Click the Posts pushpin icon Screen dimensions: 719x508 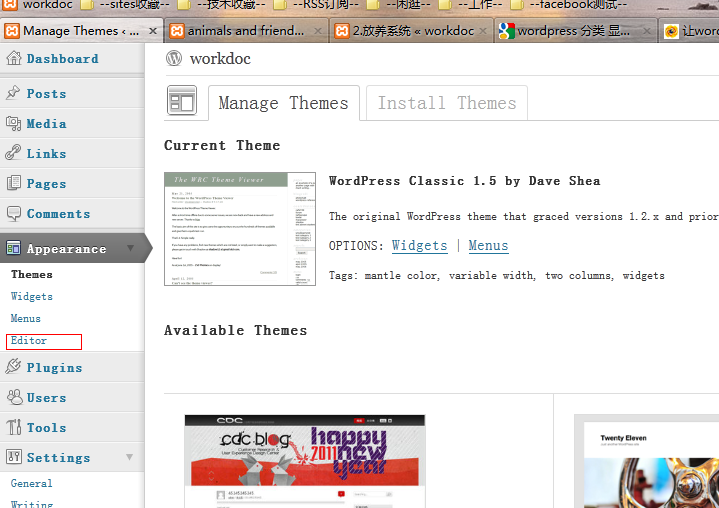tap(13, 93)
